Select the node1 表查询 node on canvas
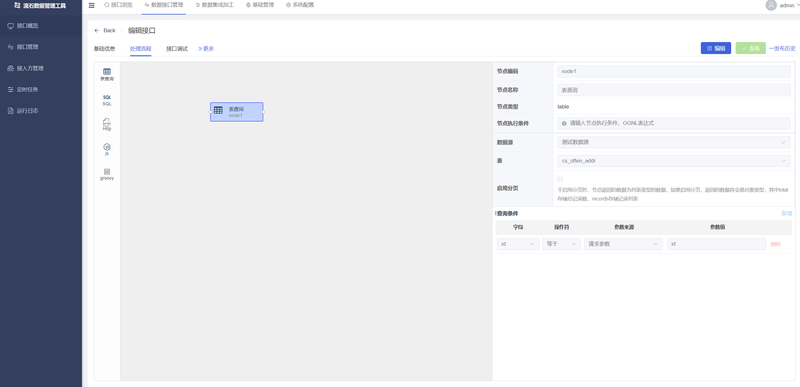Viewport: 800px width, 387px height. (237, 112)
